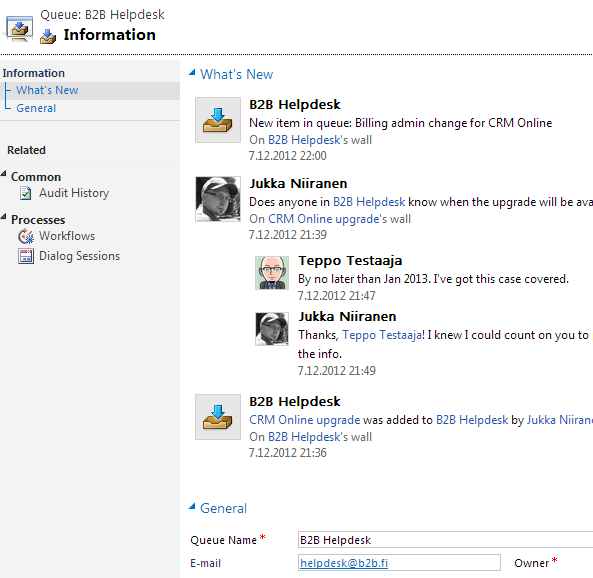Open Dialog Sessions
This screenshot has height=578, width=593.
(79, 256)
